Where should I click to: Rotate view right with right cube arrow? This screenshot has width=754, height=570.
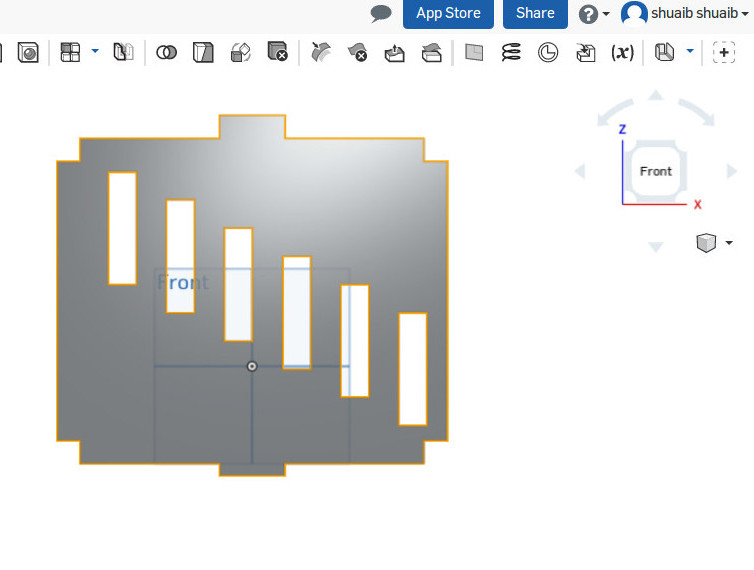(x=732, y=171)
